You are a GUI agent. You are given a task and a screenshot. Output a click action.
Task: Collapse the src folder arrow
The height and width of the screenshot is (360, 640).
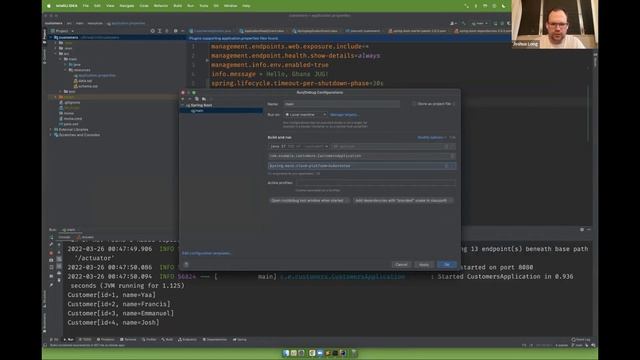[56, 54]
